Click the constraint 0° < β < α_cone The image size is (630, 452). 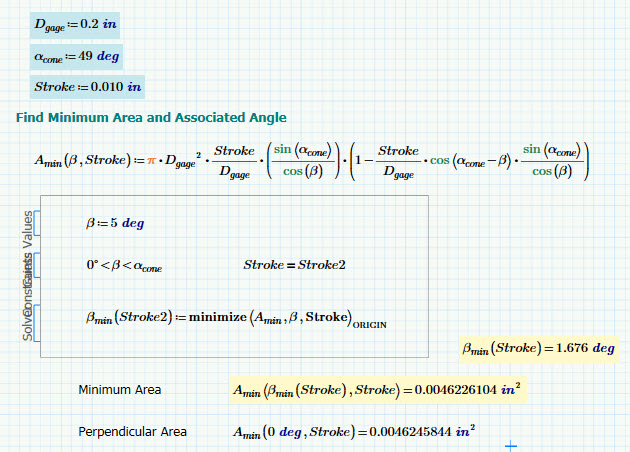pos(124,265)
